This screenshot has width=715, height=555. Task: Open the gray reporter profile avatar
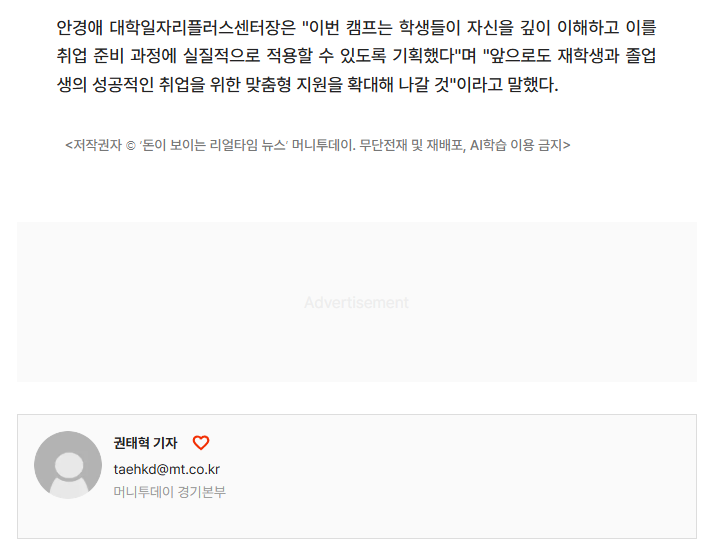click(68, 465)
